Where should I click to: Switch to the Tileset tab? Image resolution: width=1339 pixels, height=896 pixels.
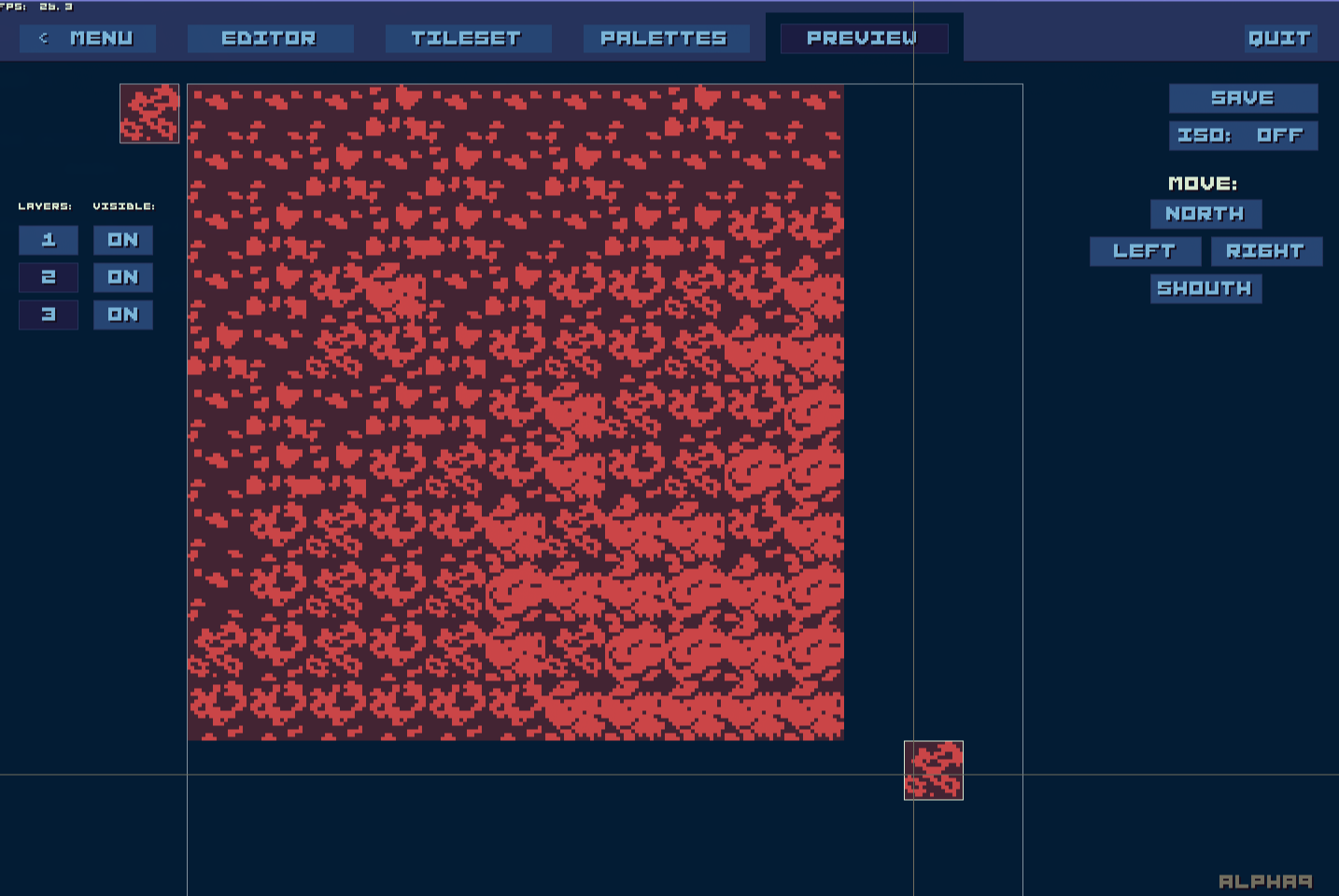pyautogui.click(x=466, y=38)
